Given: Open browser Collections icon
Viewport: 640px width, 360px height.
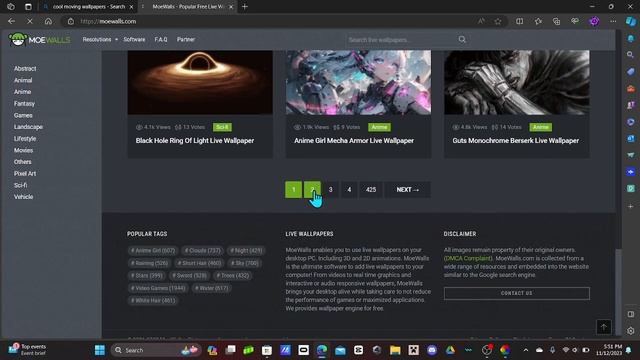Looking at the screenshot, I should [556, 21].
